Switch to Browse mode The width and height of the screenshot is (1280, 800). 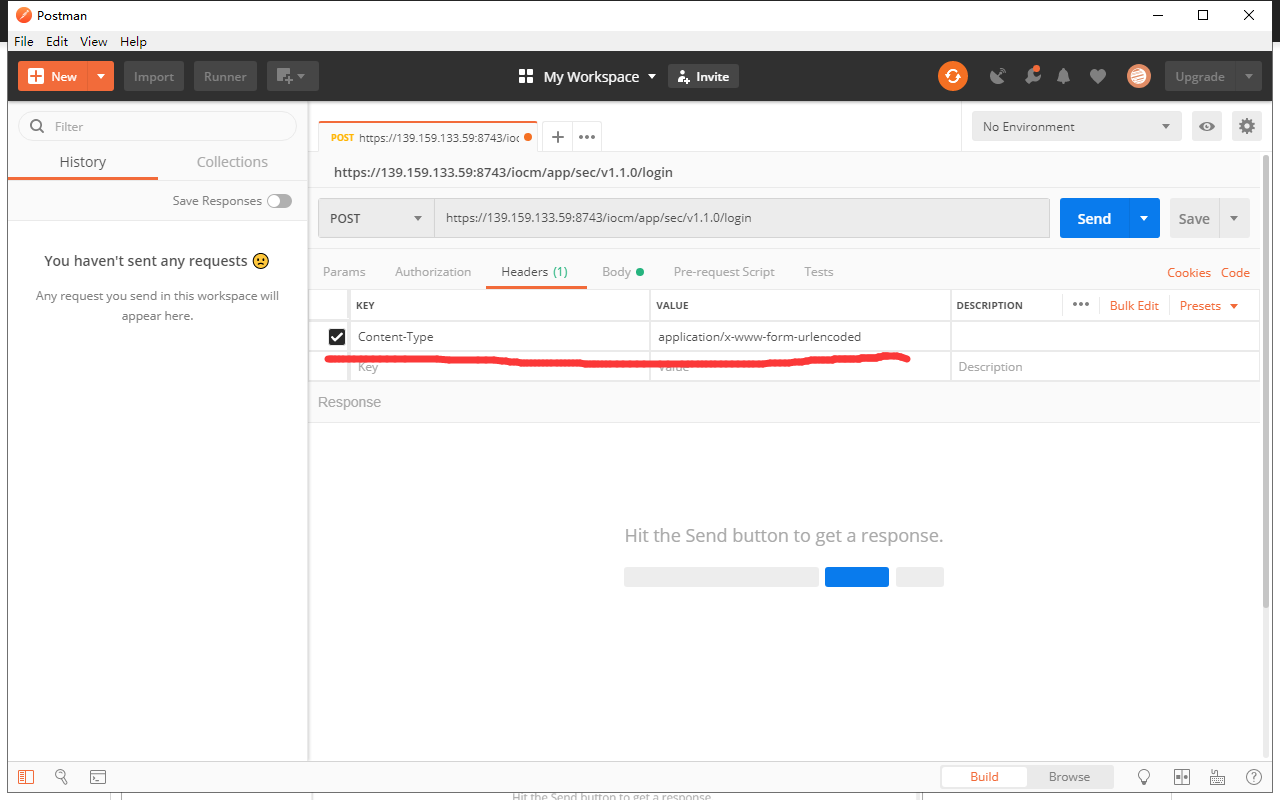[x=1069, y=776]
